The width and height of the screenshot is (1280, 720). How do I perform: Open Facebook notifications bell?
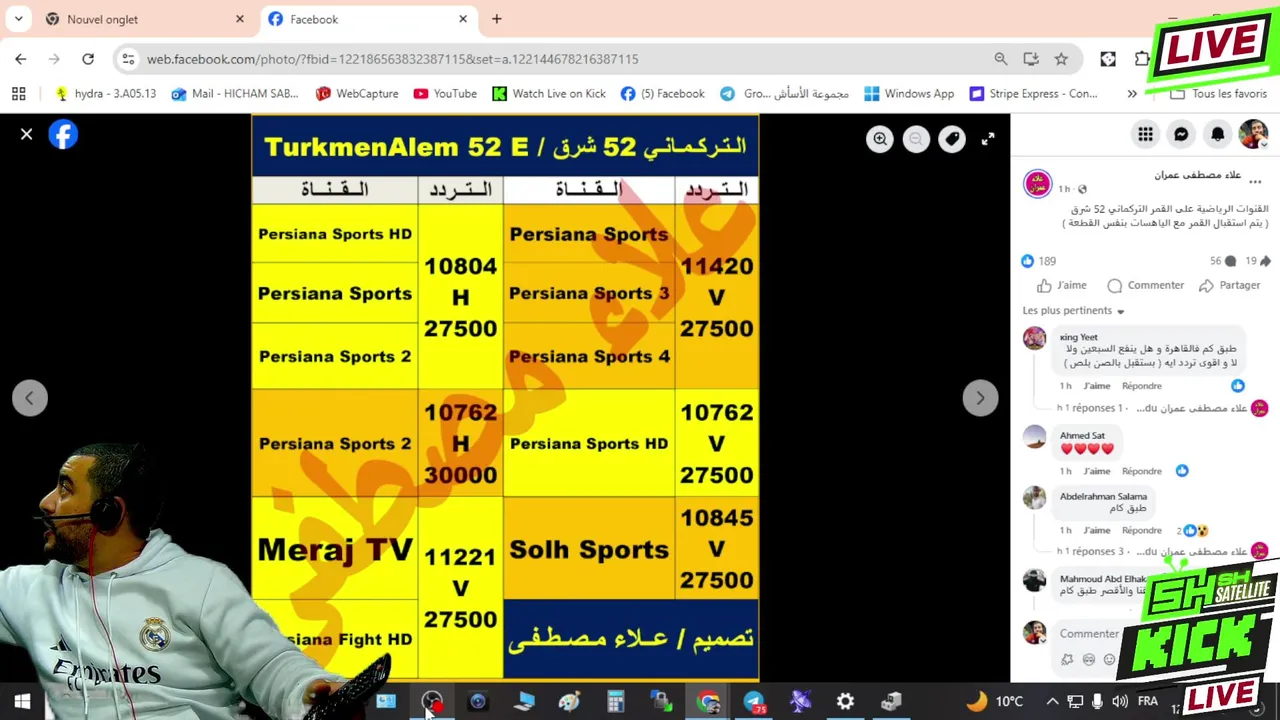(x=1217, y=135)
